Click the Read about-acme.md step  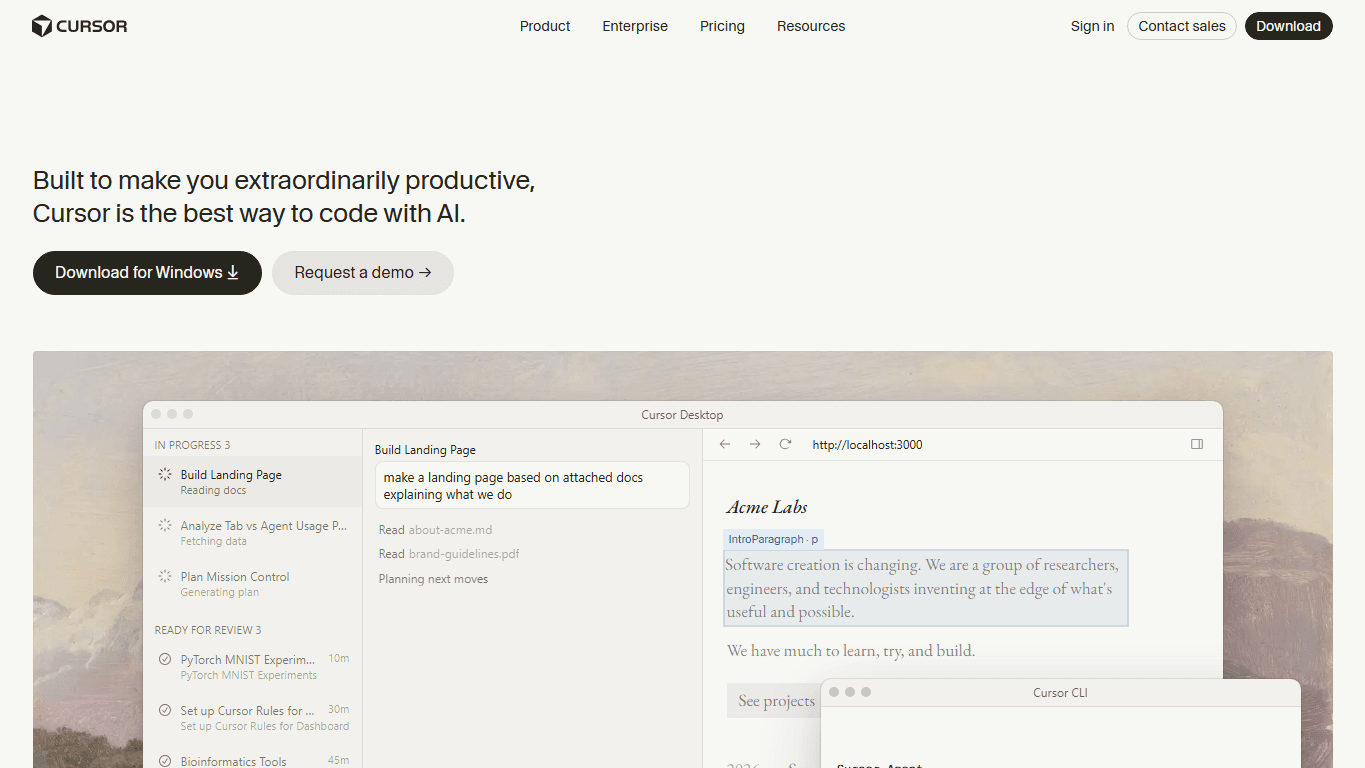pyautogui.click(x=435, y=530)
